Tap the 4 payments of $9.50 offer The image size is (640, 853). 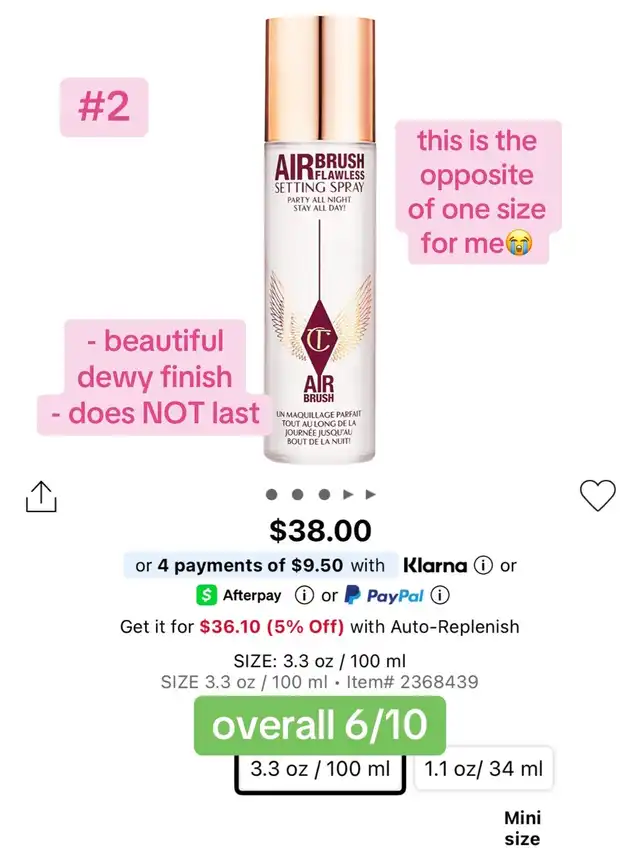(255, 565)
